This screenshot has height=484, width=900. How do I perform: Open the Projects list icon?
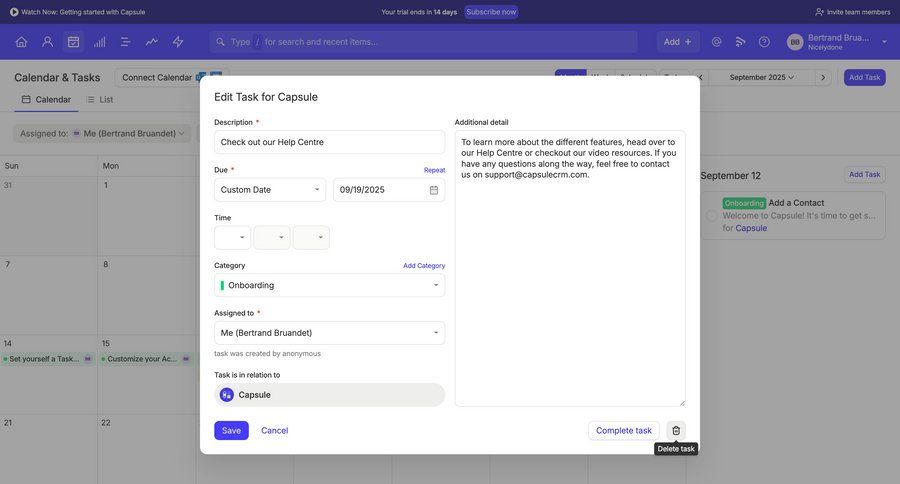pyautogui.click(x=126, y=42)
